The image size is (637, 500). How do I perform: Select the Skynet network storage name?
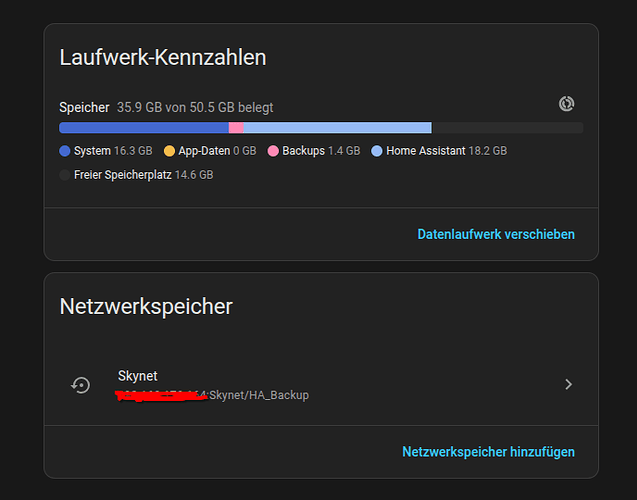tap(137, 376)
